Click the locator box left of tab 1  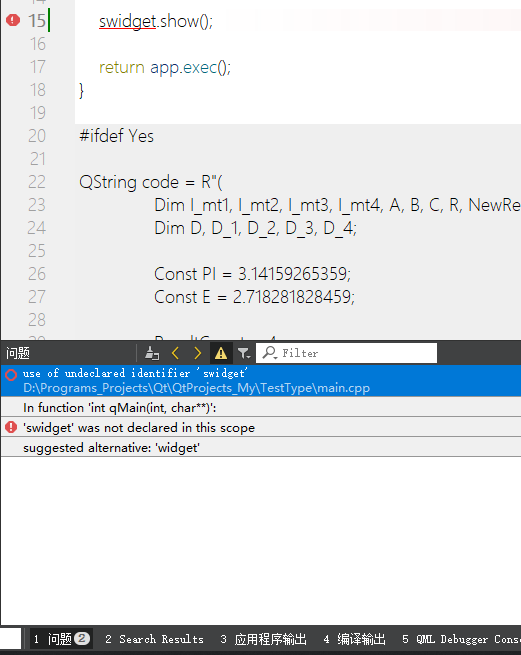[10, 639]
